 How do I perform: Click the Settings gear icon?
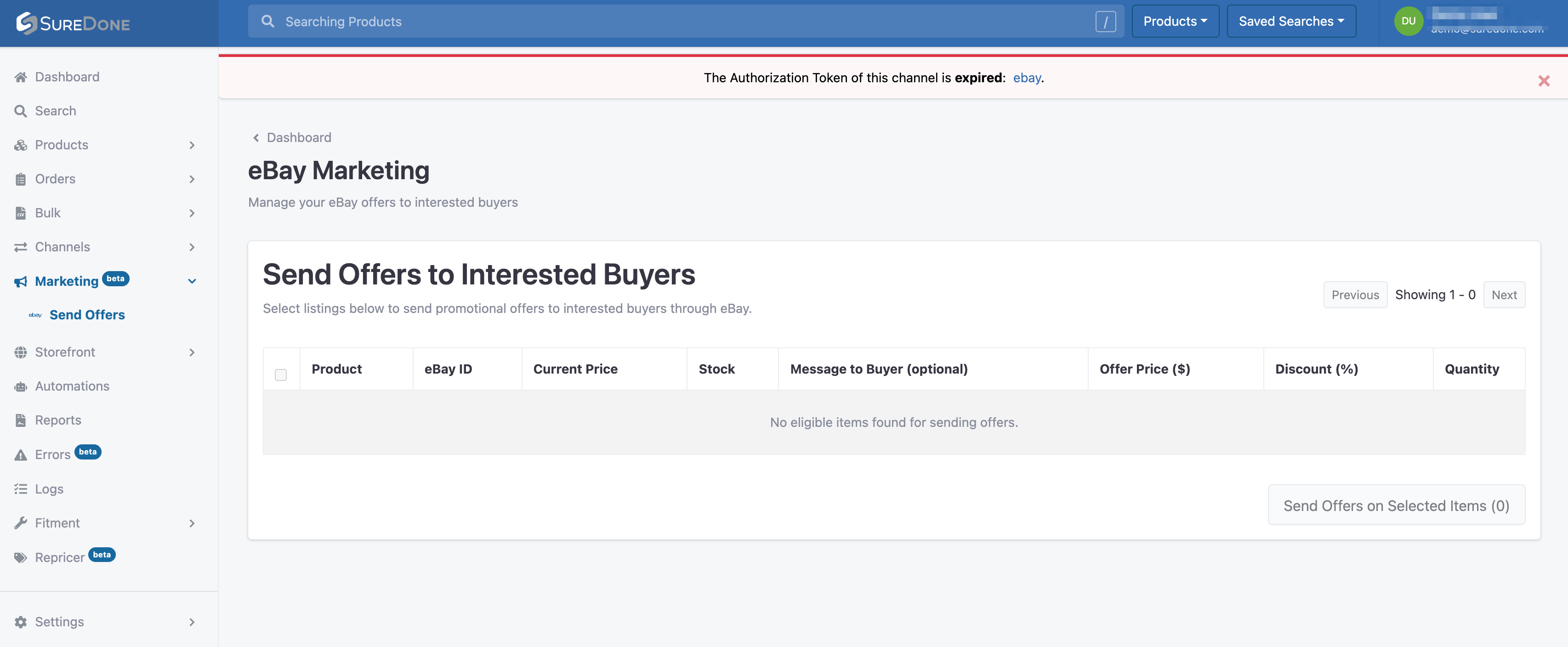(x=21, y=622)
